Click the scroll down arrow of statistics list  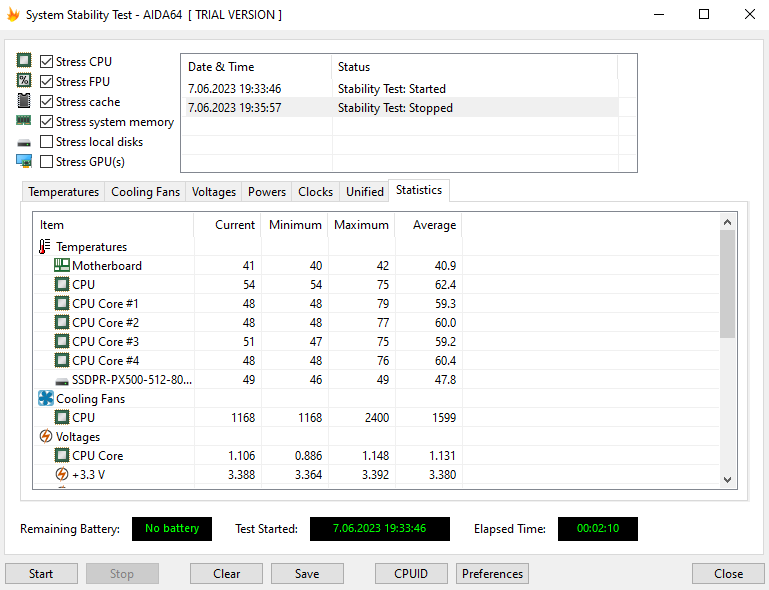tap(727, 480)
